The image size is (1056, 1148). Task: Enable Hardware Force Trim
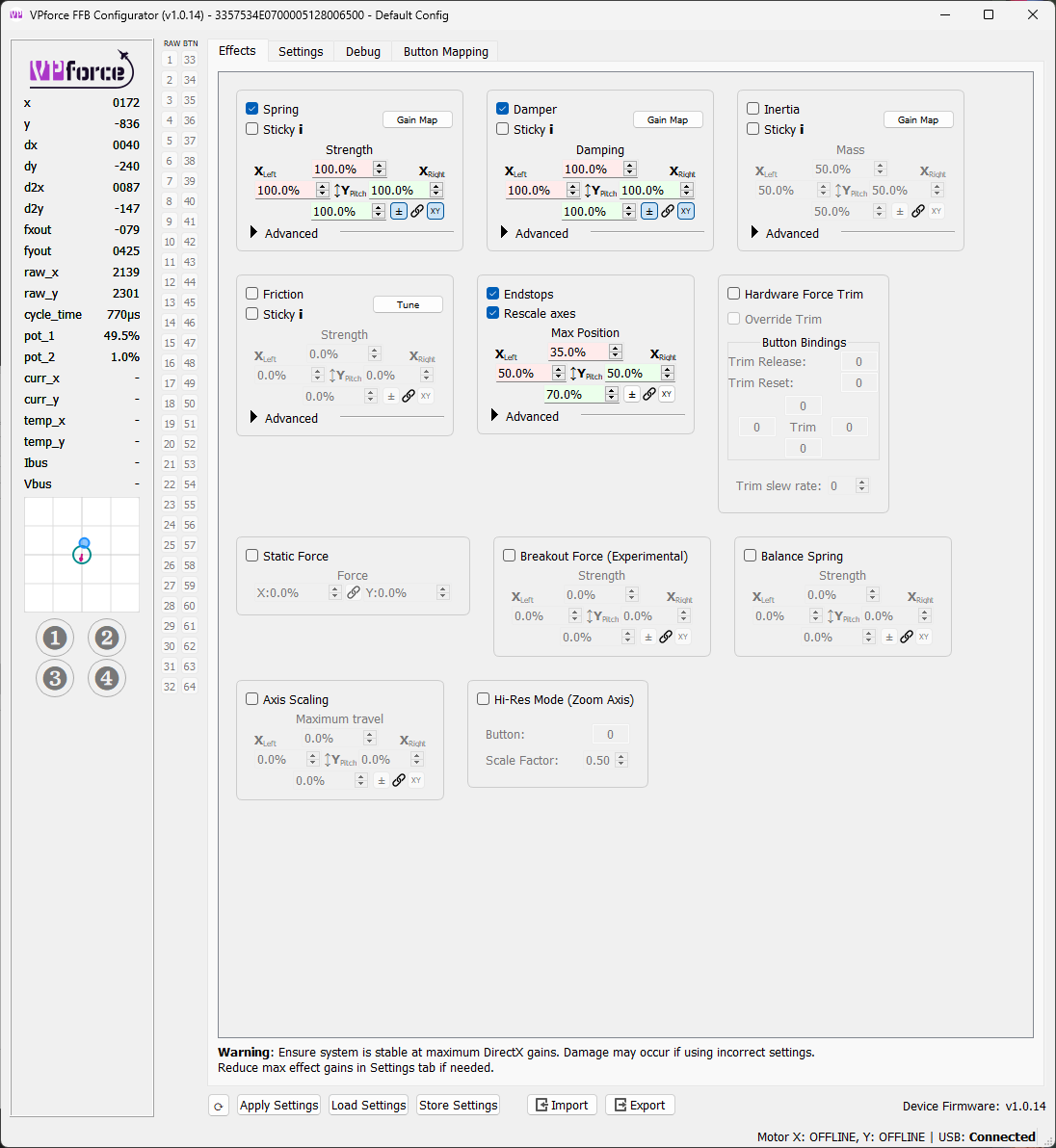(x=734, y=294)
